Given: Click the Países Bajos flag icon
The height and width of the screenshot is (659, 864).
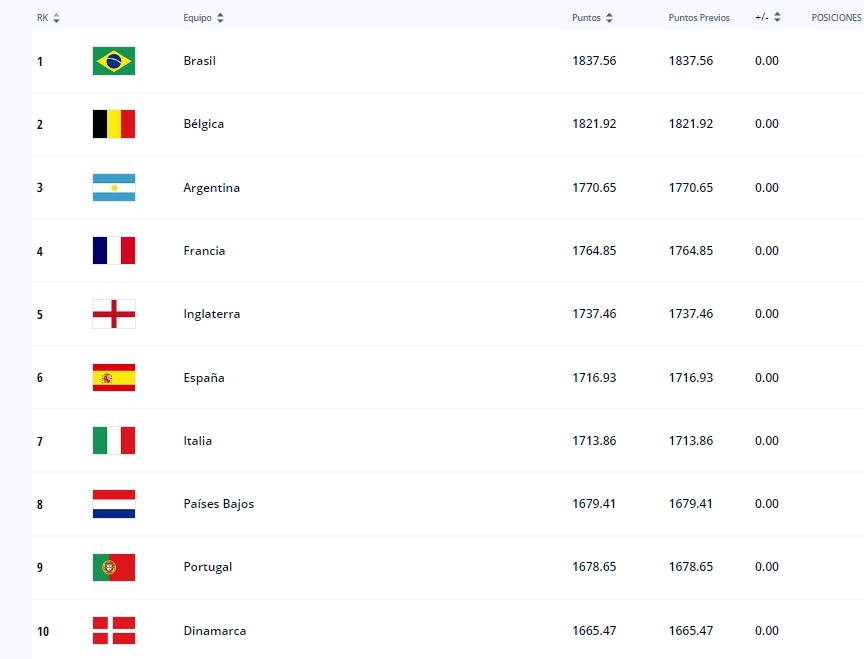Looking at the screenshot, I should click(x=113, y=504).
